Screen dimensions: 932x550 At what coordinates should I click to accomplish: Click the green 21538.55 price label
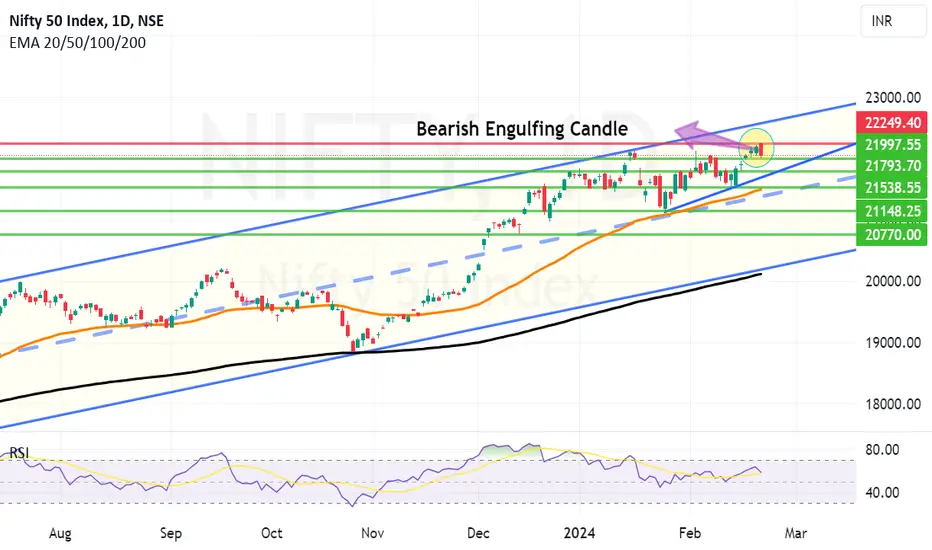click(x=892, y=188)
